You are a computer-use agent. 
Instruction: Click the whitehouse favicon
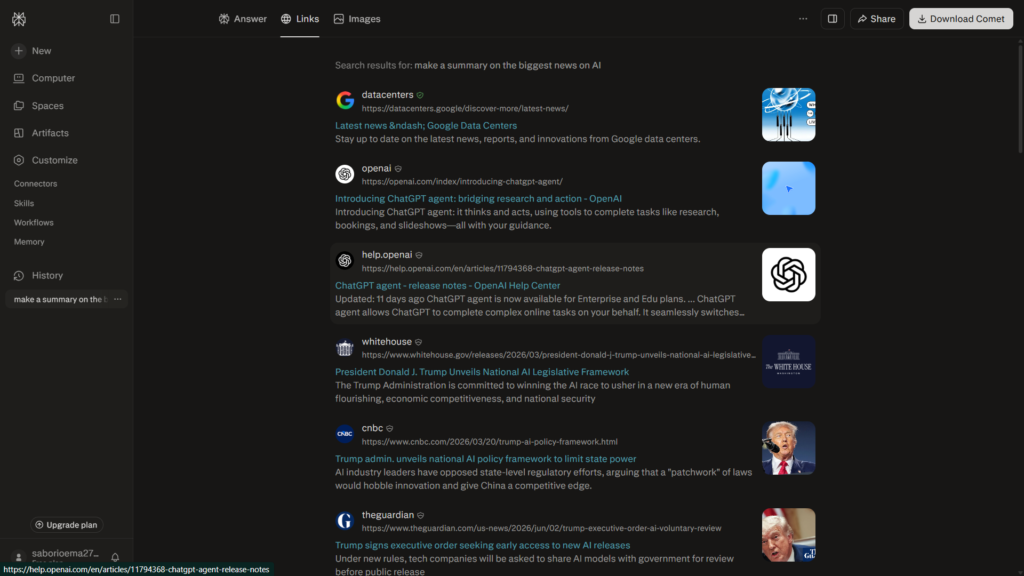tap(345, 347)
